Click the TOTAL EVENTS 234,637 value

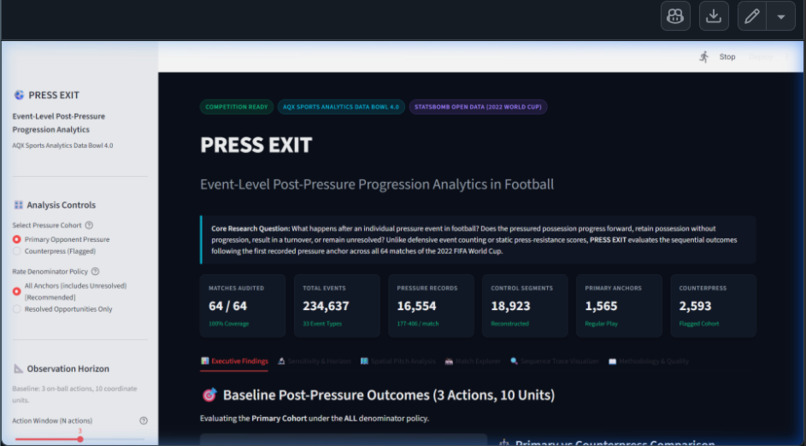[x=326, y=306]
